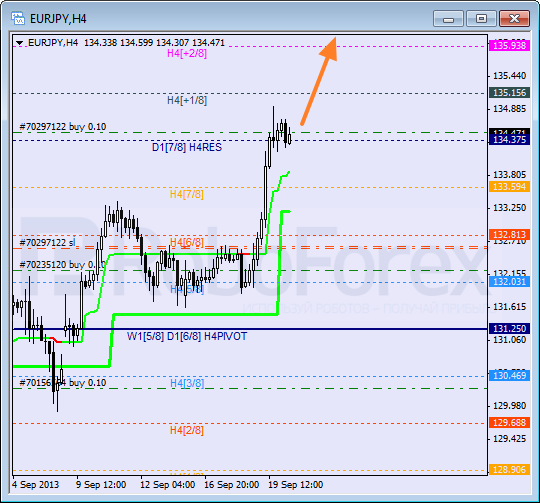Click the H4[7/8] orange level label
This screenshot has height=503, width=540.
tap(187, 195)
